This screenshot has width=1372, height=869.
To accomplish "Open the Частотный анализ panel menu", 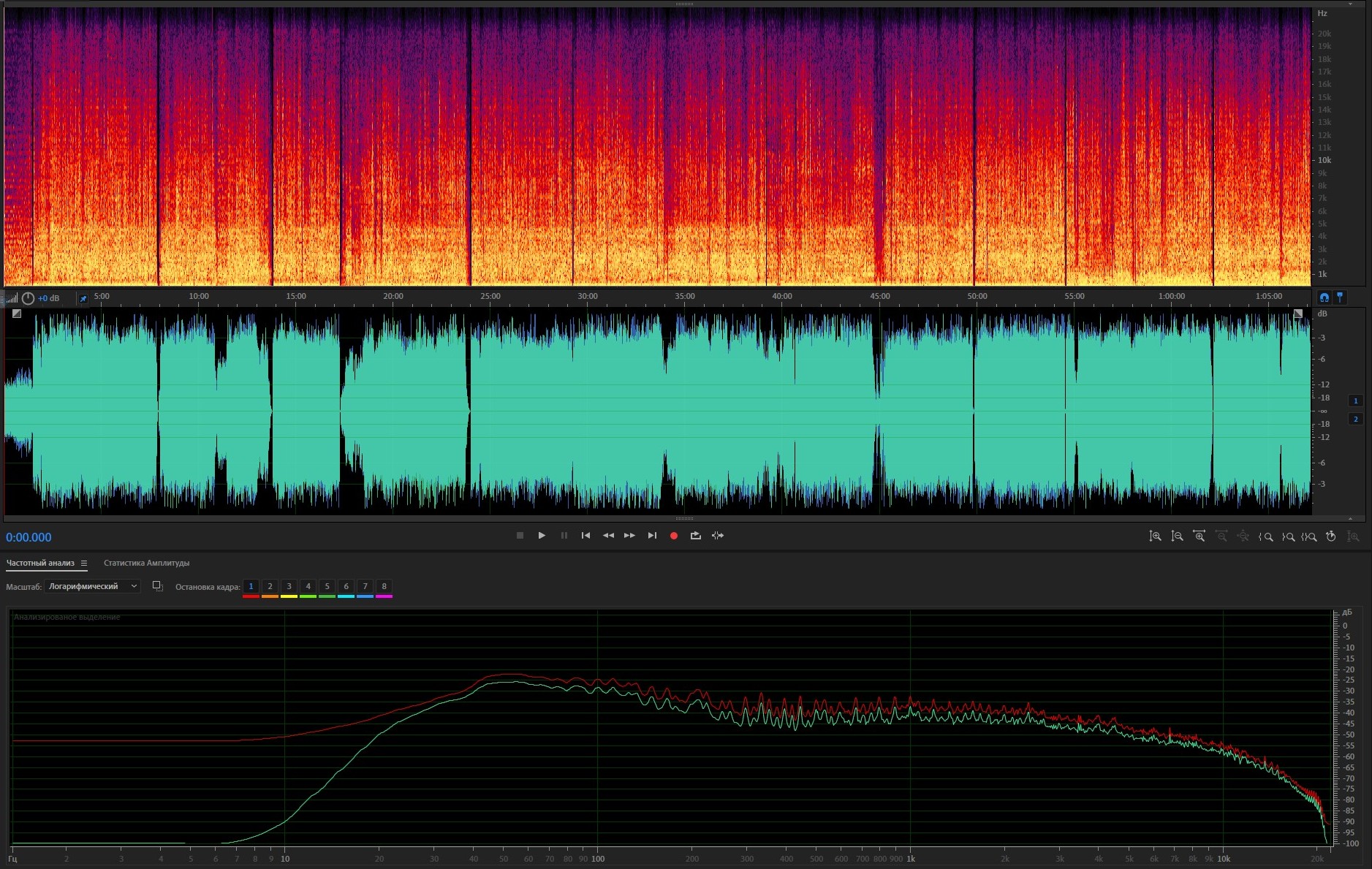I will pyautogui.click(x=84, y=563).
